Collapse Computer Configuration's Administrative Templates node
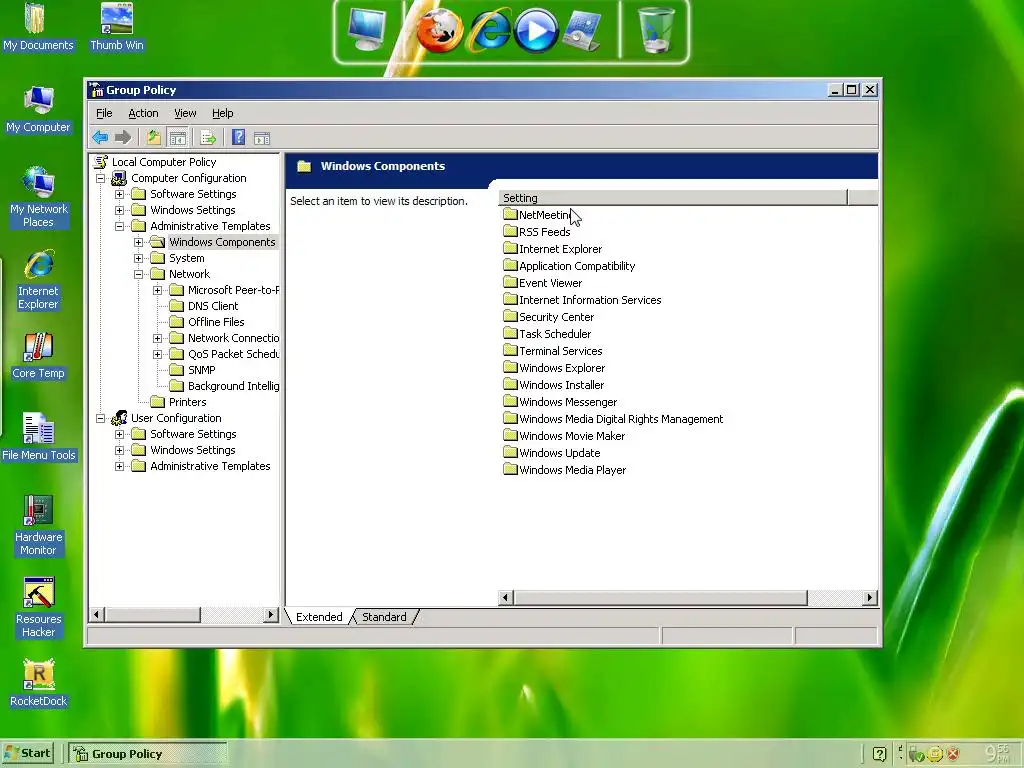Screen dimensions: 1024x768 point(120,227)
